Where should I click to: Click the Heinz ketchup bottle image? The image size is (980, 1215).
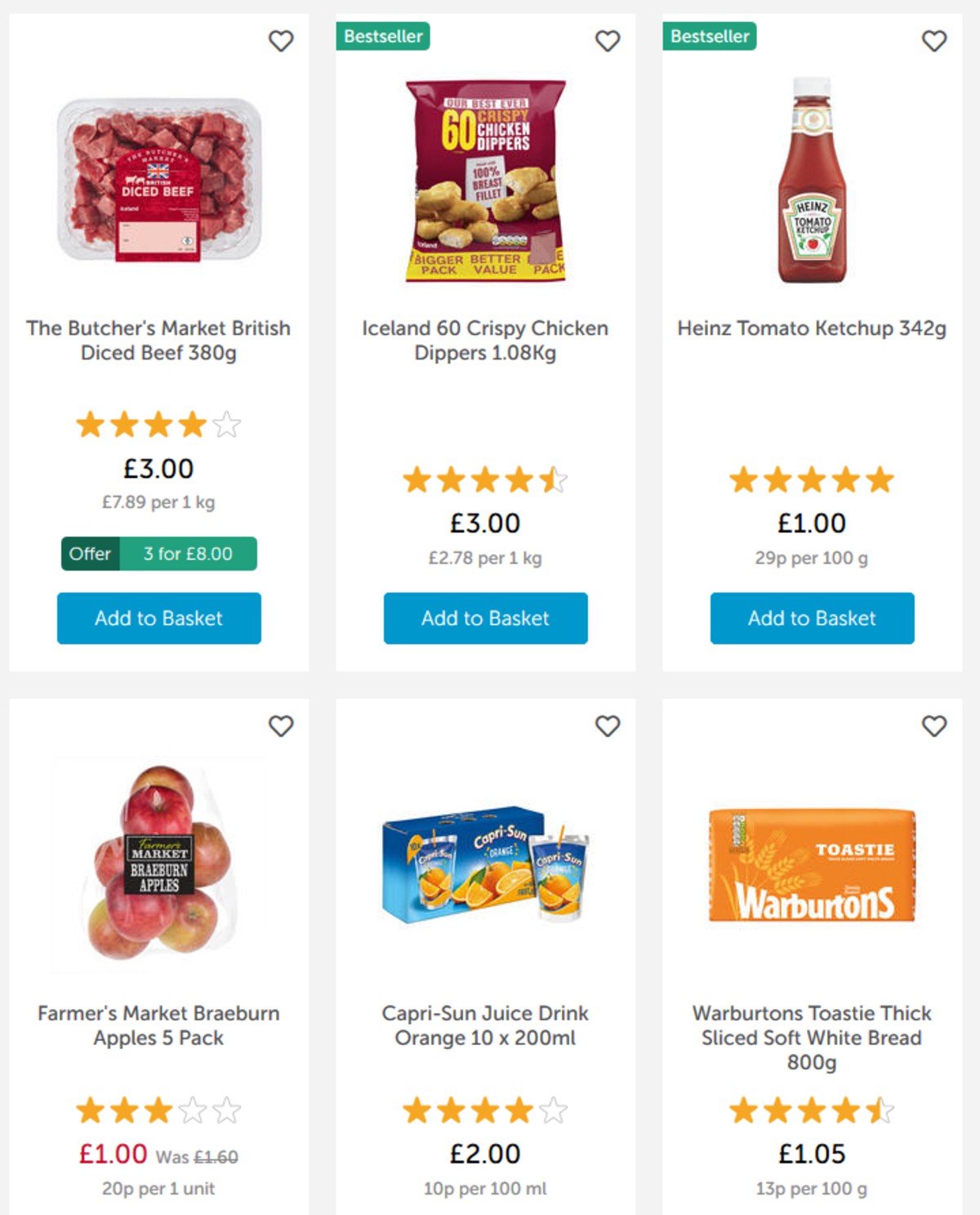pyautogui.click(x=812, y=180)
